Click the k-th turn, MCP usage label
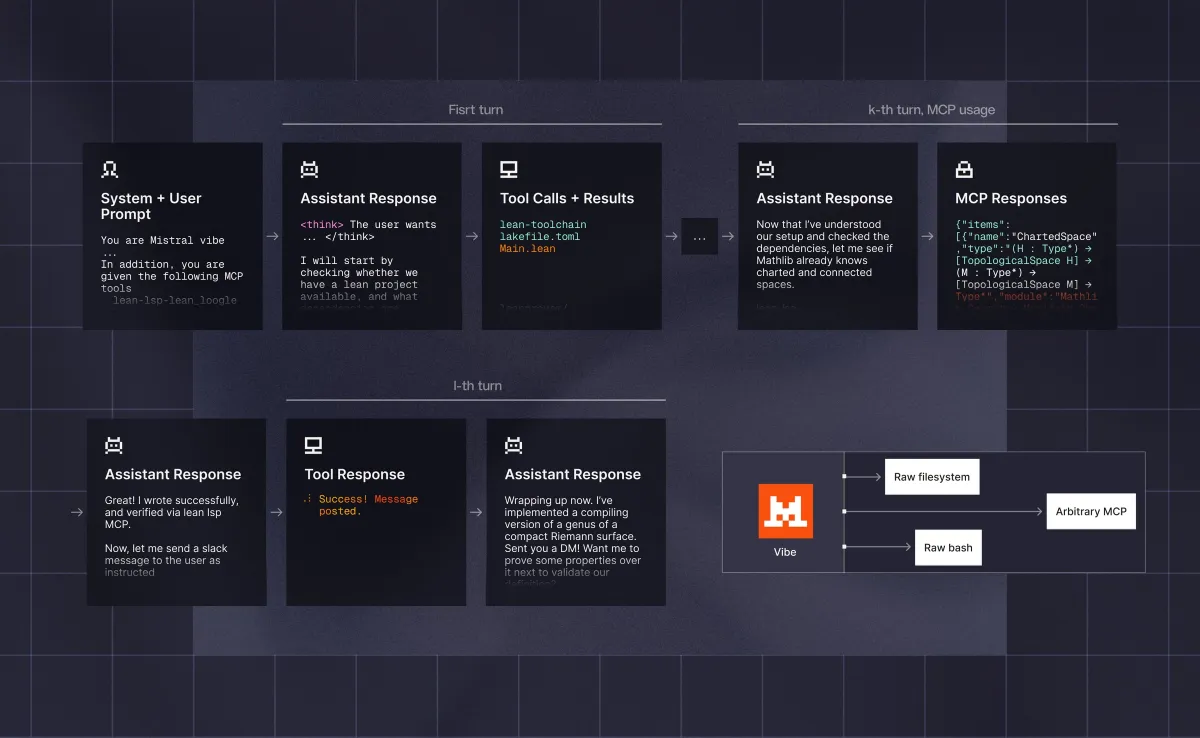The width and height of the screenshot is (1200, 738). pos(931,110)
